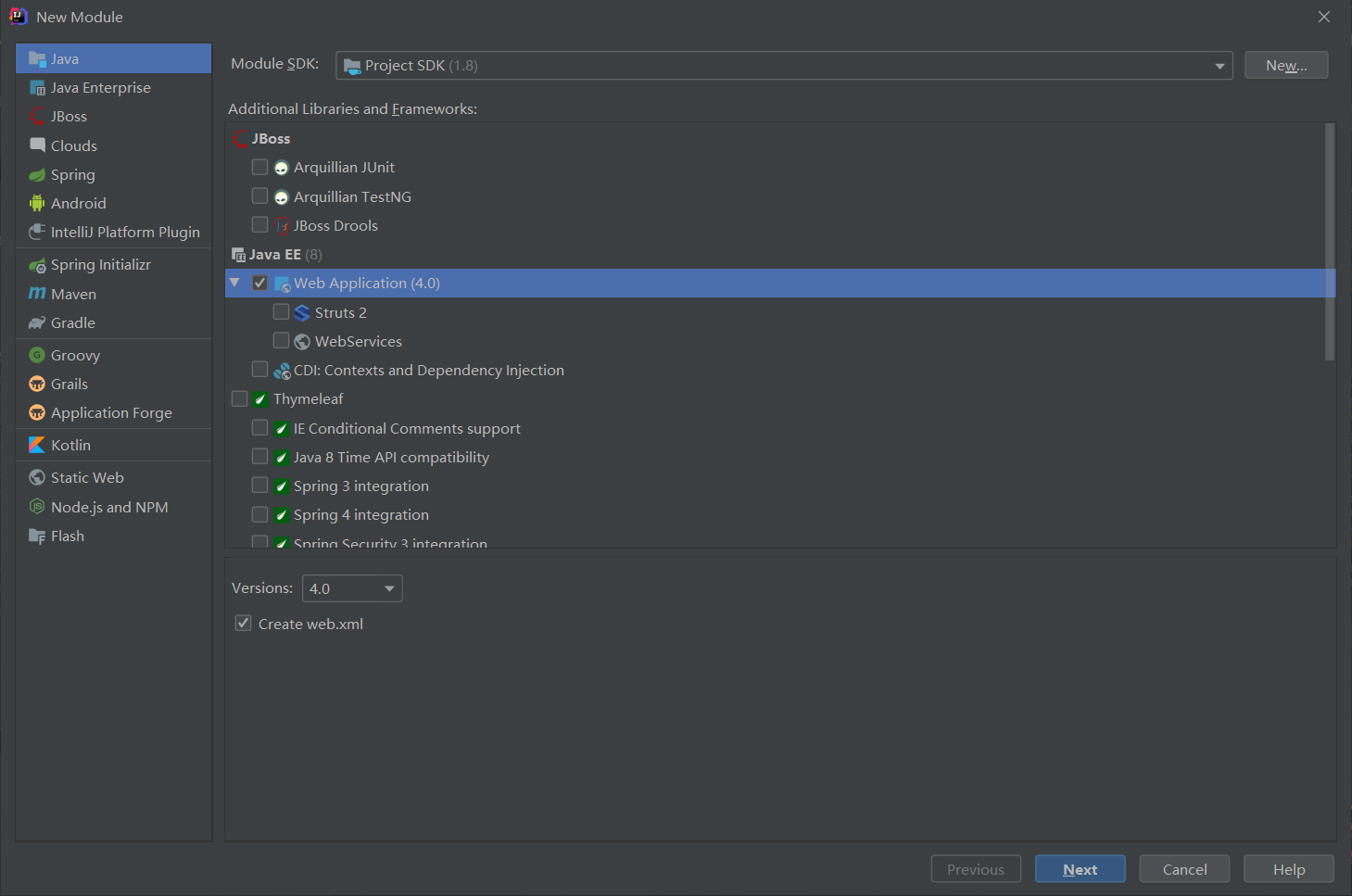Uncheck the Web Application (4.0) checkbox
The image size is (1352, 896).
pos(260,283)
